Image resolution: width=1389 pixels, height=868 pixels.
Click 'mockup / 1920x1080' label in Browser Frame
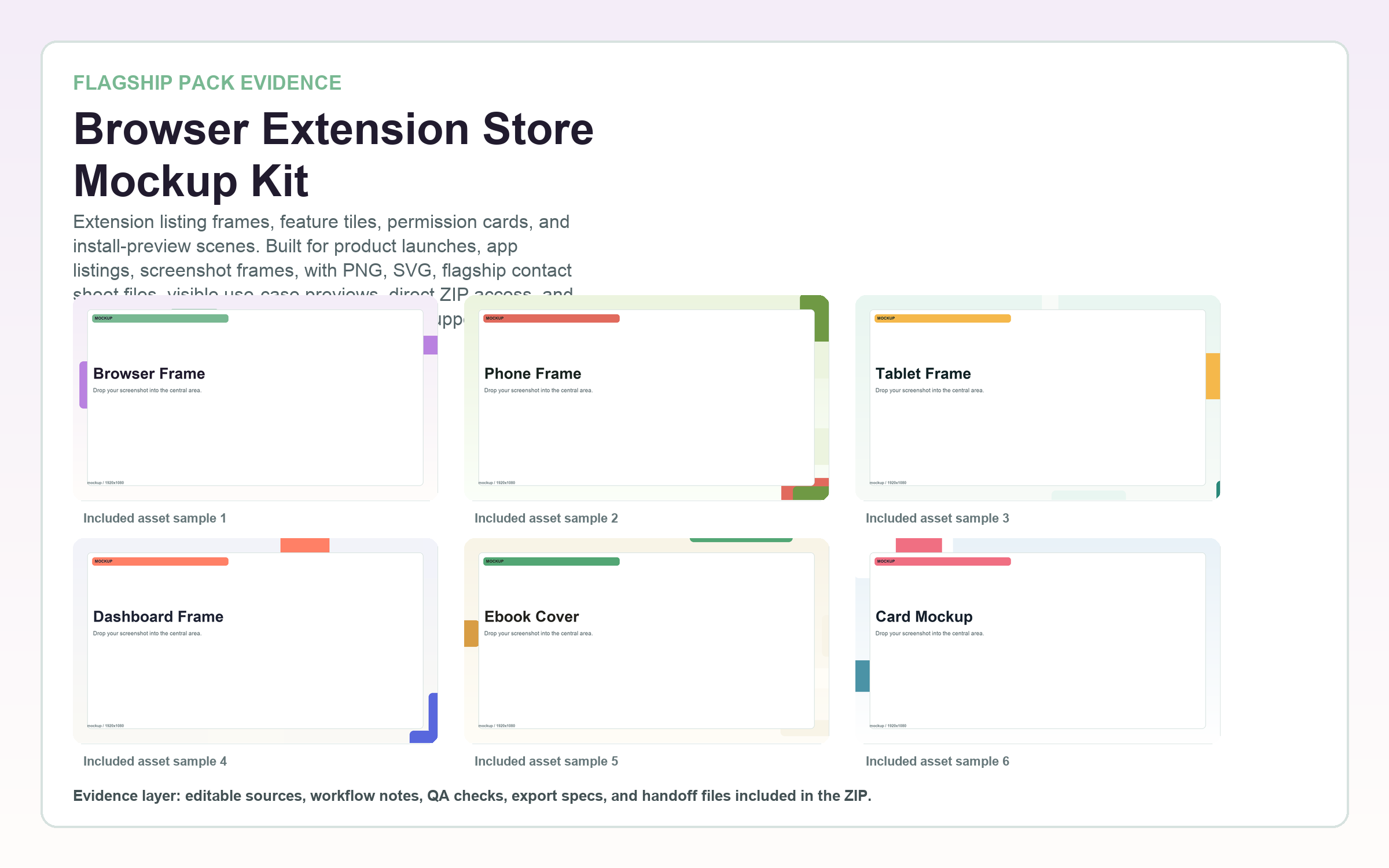105,483
